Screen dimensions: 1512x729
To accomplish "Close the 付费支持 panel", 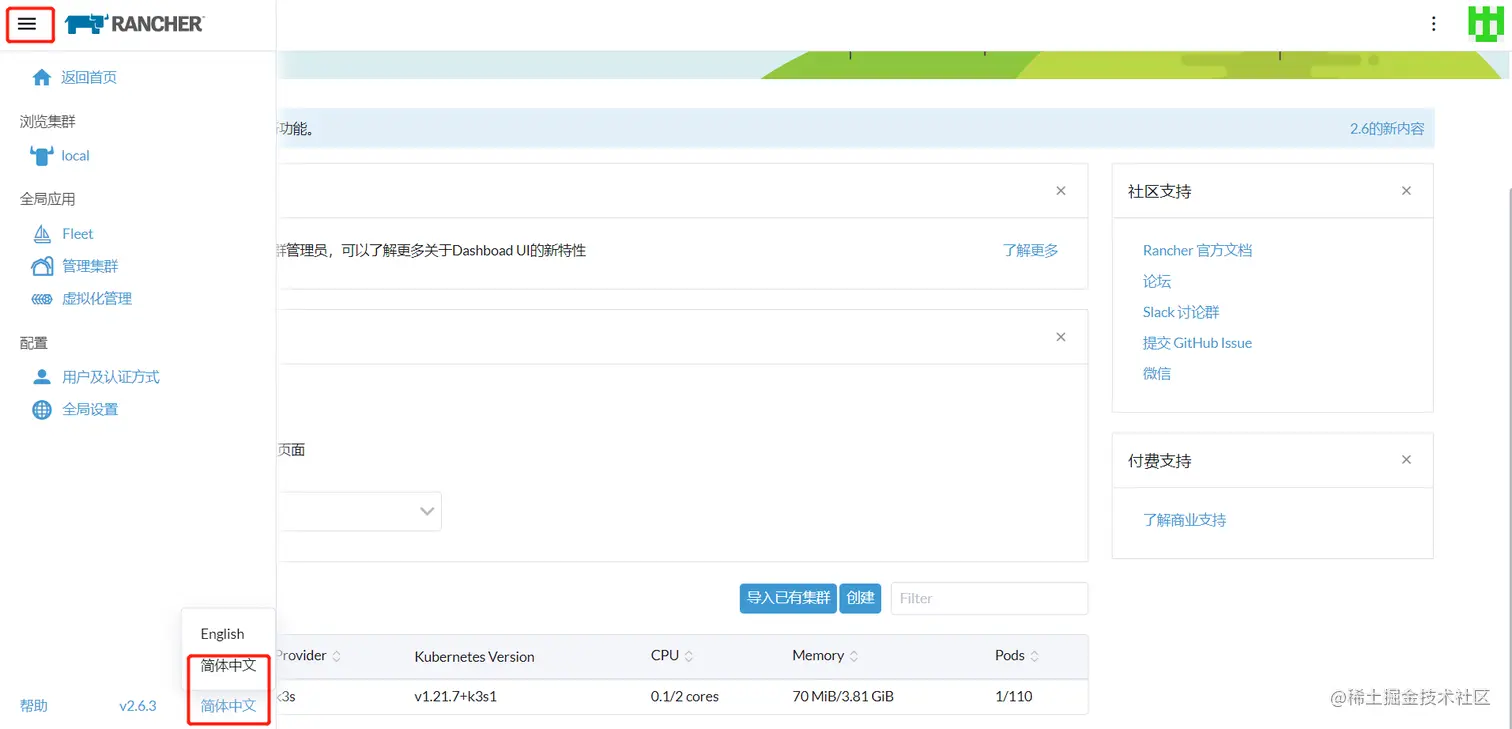I will point(1406,460).
